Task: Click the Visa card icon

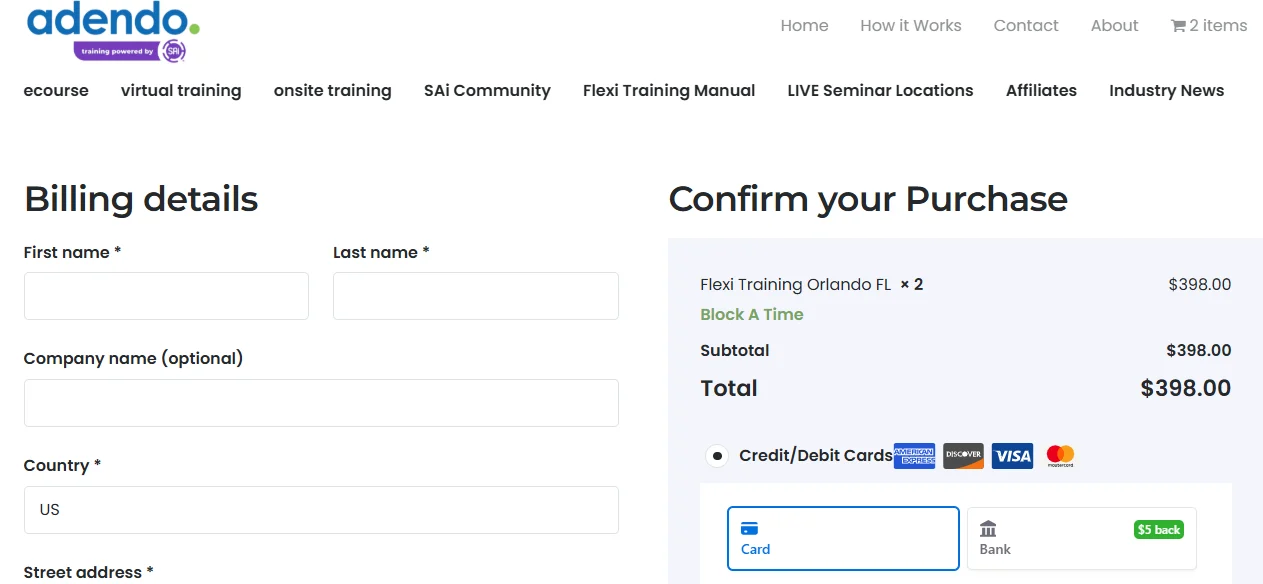Action: click(x=1013, y=456)
